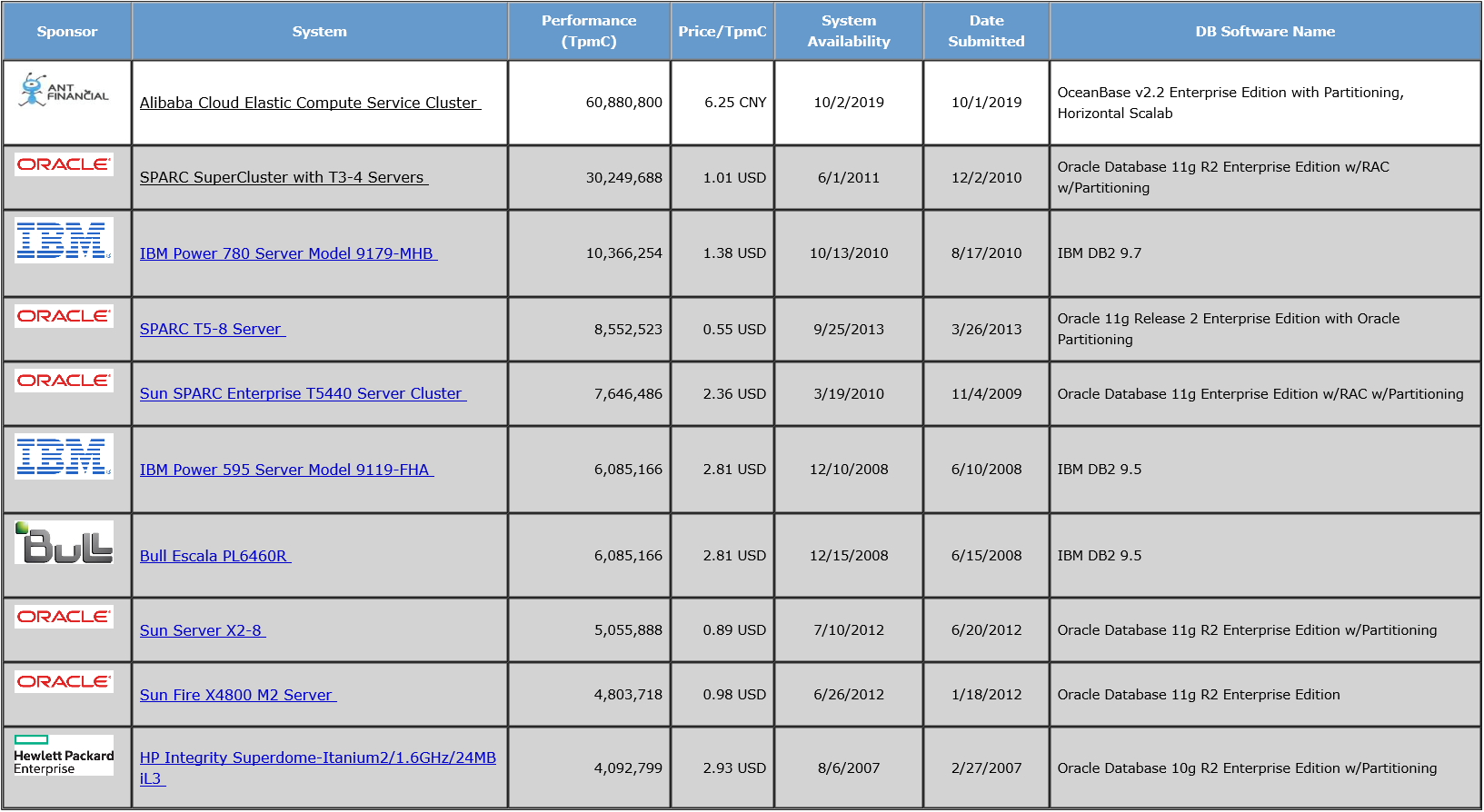This screenshot has height=812, width=1484.
Task: Select the 8/6/2007 availability date
Action: [849, 768]
